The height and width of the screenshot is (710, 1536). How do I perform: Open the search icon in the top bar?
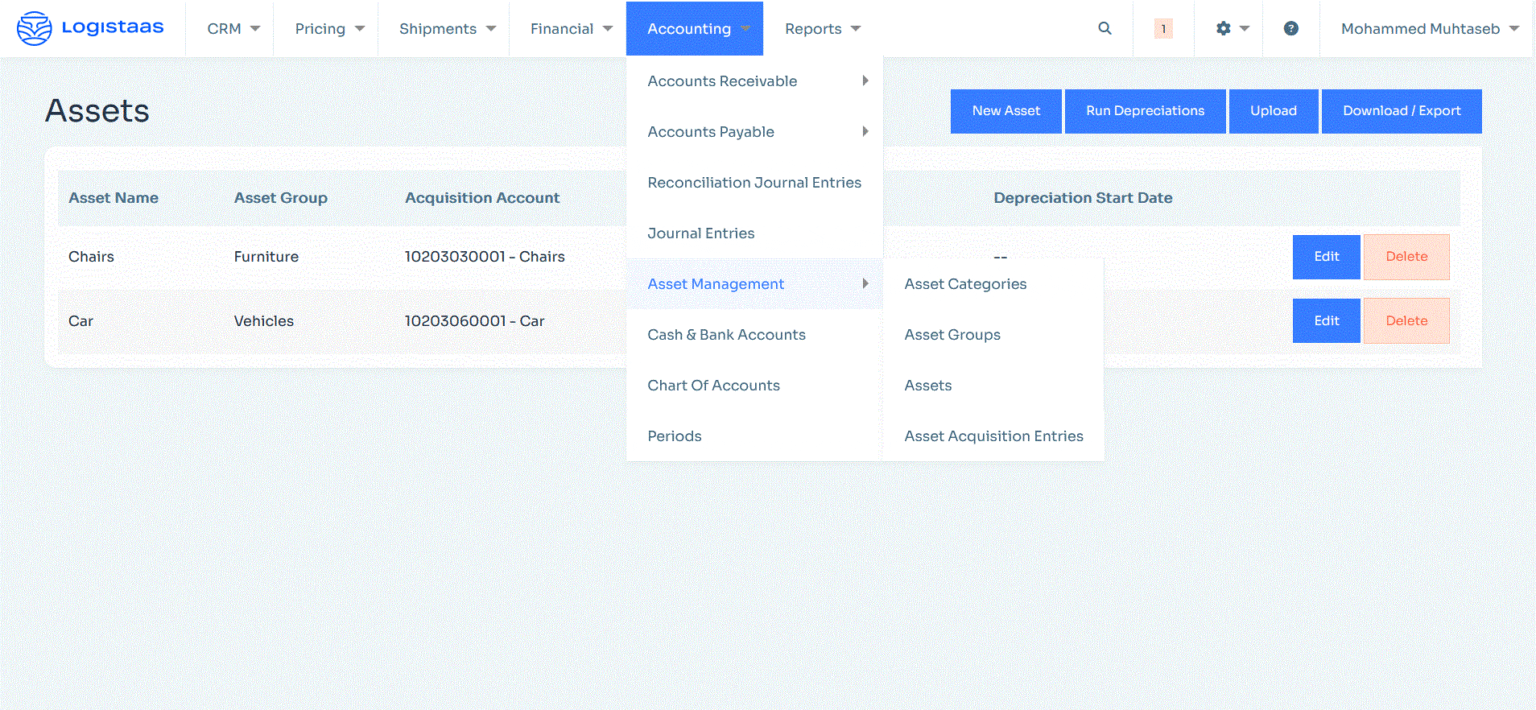1104,28
